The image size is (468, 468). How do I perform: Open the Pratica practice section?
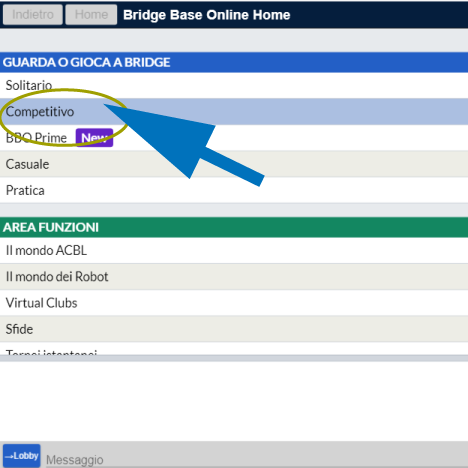point(234,190)
